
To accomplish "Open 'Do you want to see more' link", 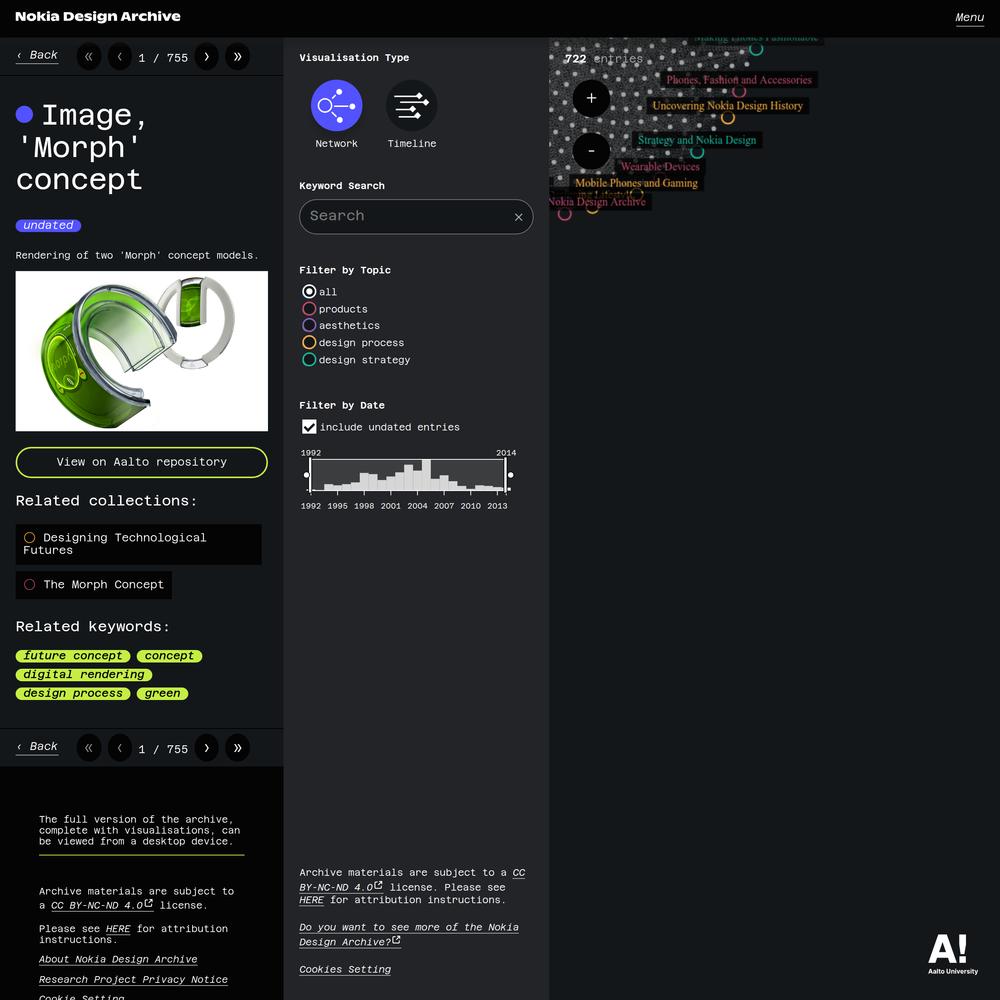I will click(x=409, y=935).
